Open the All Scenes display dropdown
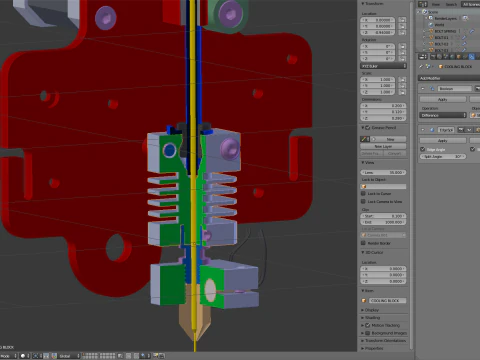 coord(471,4)
